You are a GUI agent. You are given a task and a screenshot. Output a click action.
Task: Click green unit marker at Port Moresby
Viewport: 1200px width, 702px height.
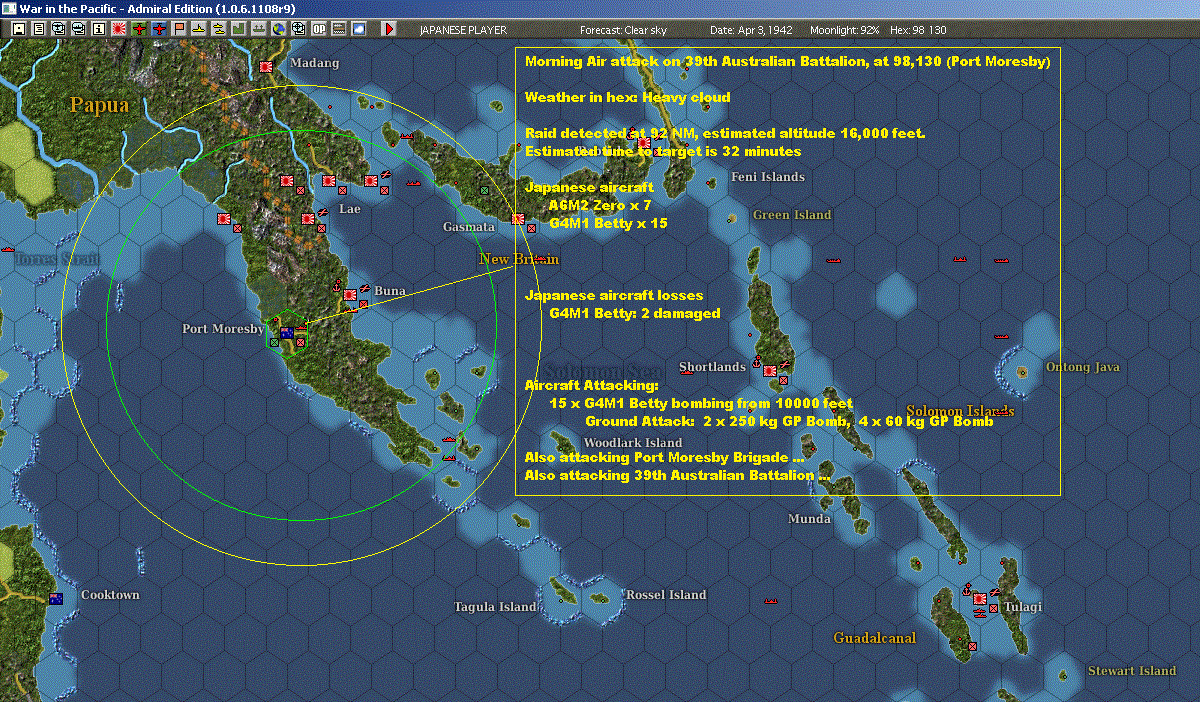click(274, 342)
